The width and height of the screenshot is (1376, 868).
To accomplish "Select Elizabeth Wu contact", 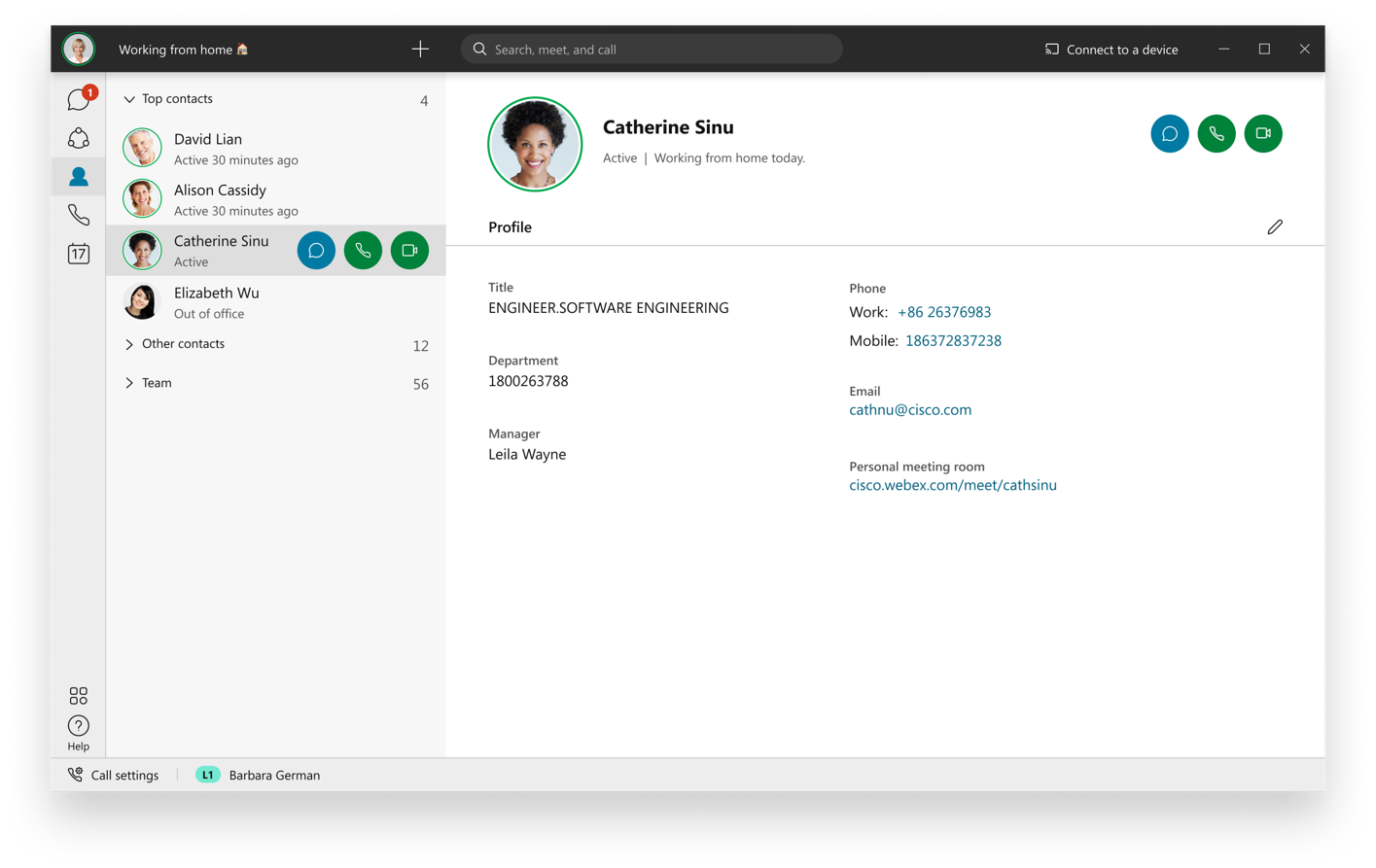I will coord(276,302).
